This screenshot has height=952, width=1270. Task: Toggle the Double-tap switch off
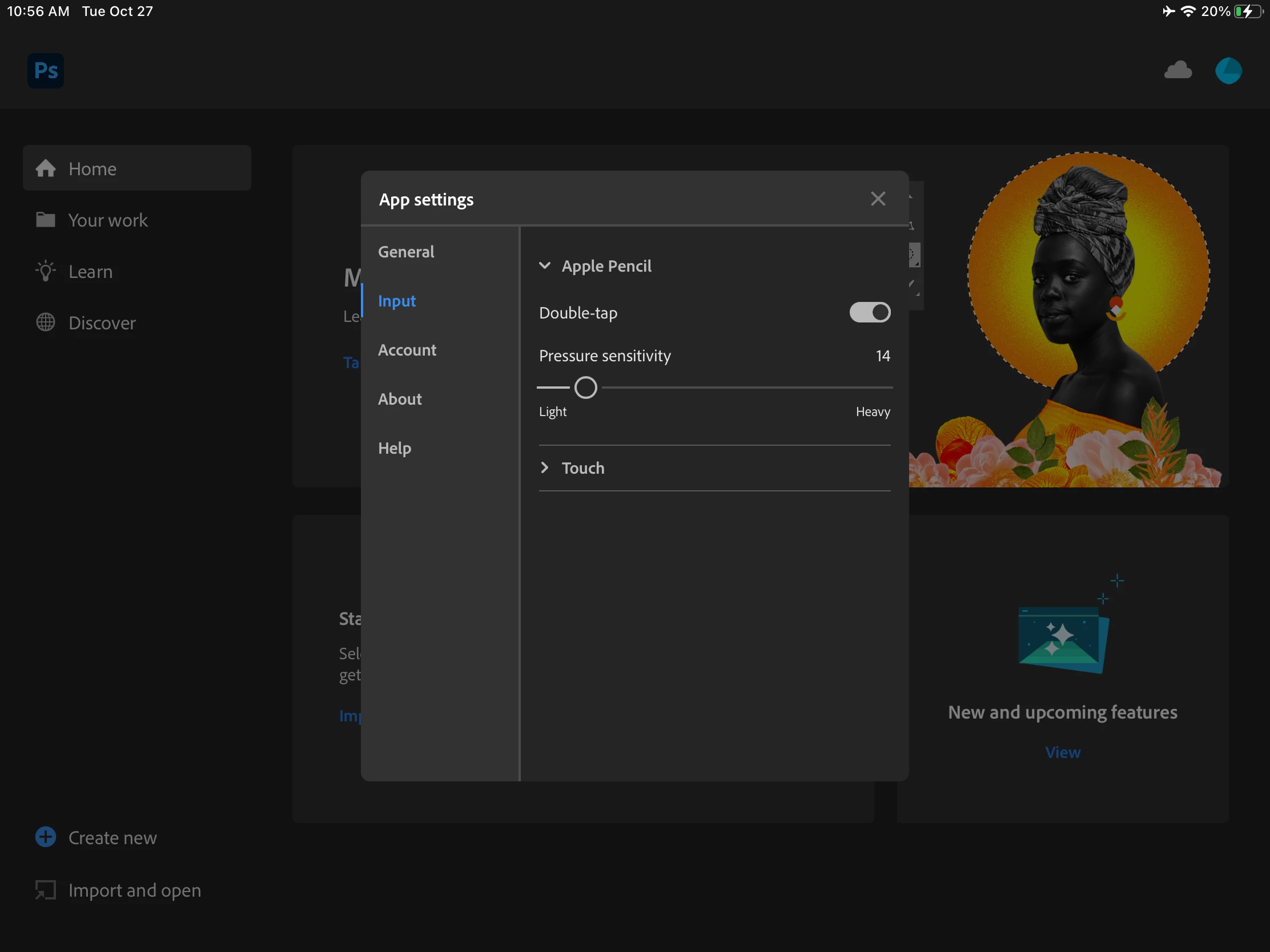pyautogui.click(x=869, y=313)
